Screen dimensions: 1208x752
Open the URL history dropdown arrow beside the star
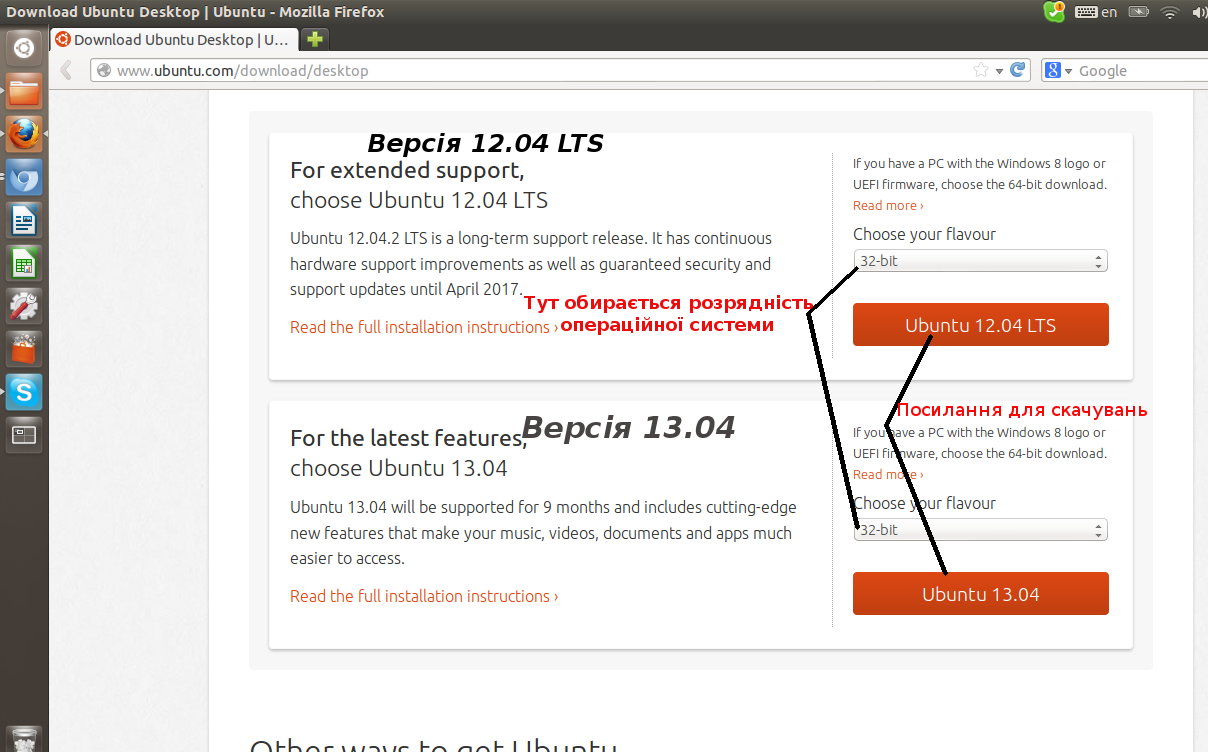(999, 71)
